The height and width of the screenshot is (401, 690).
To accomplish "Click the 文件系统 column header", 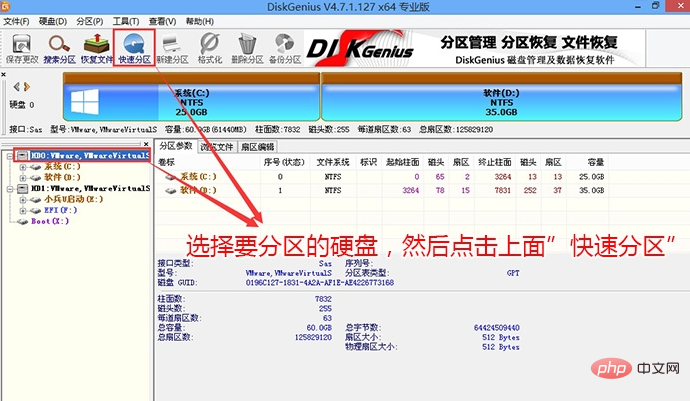I will [333, 162].
